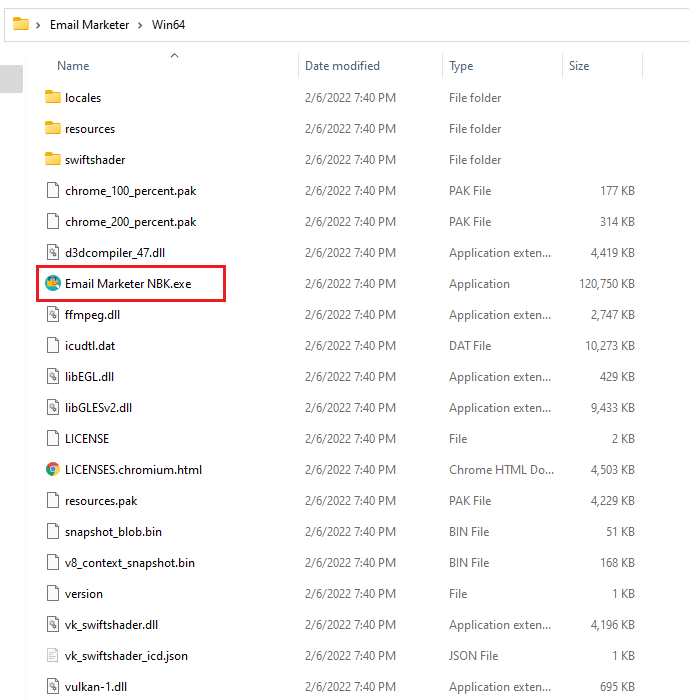This screenshot has height=700, width=689.
Task: Click the 10,273 KB size value
Action: (x=610, y=346)
